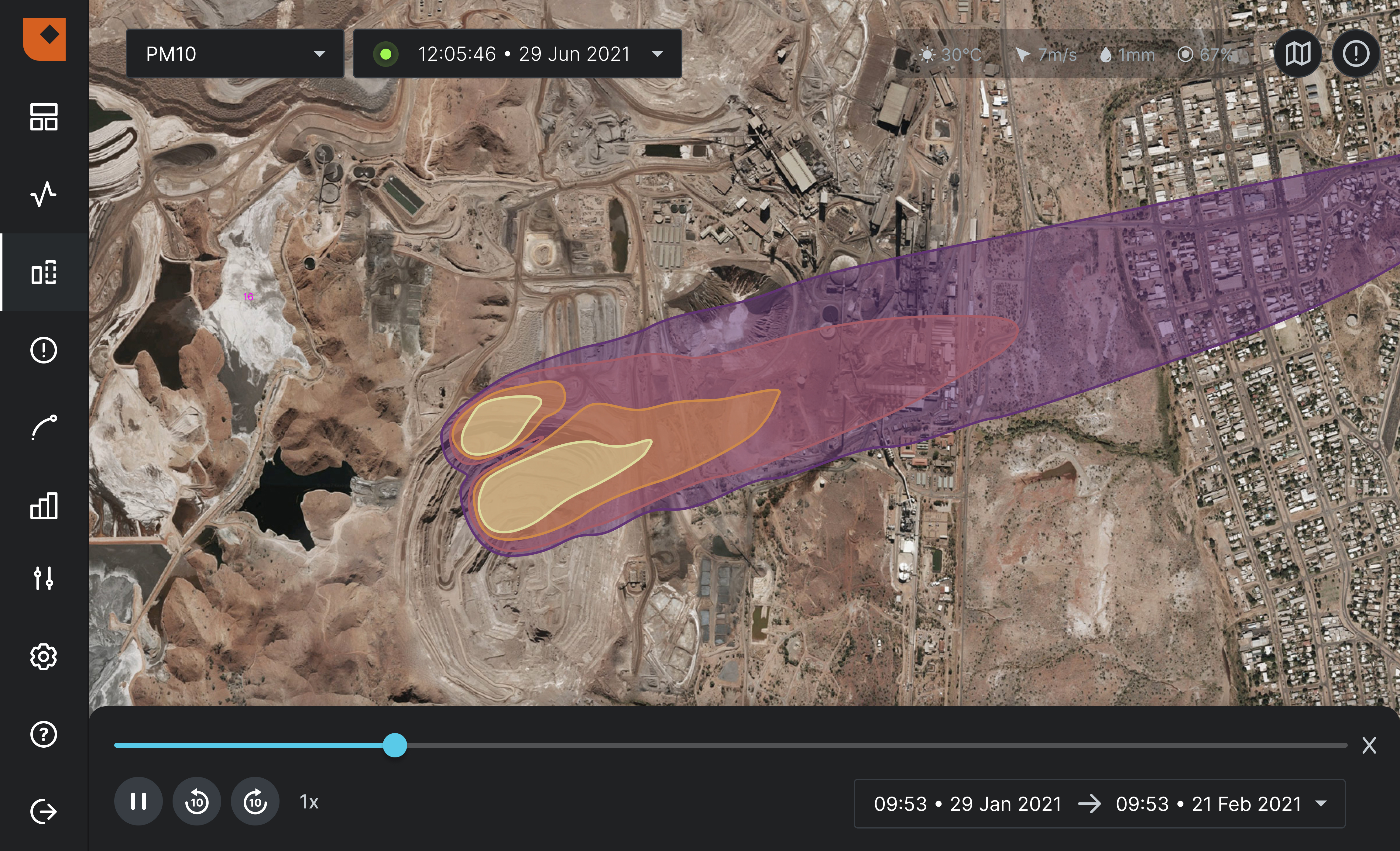1400x851 pixels.
Task: Open the sliders configuration icon
Action: click(44, 578)
